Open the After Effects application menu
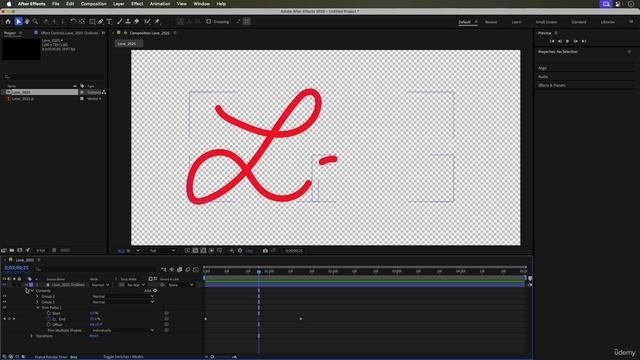Screen dimensions: 640x360 (31, 4)
